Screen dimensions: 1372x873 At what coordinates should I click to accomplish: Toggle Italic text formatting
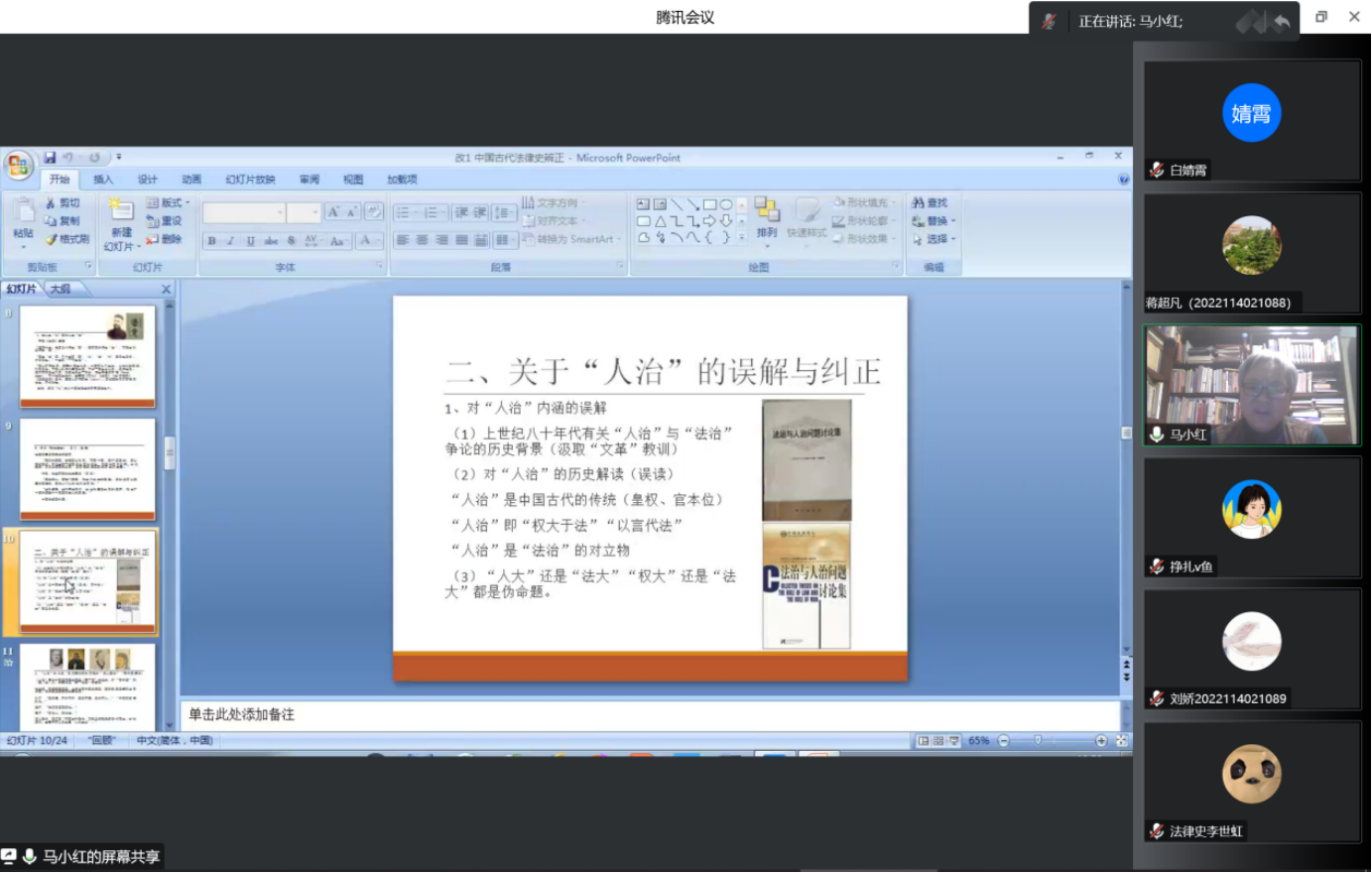(230, 241)
